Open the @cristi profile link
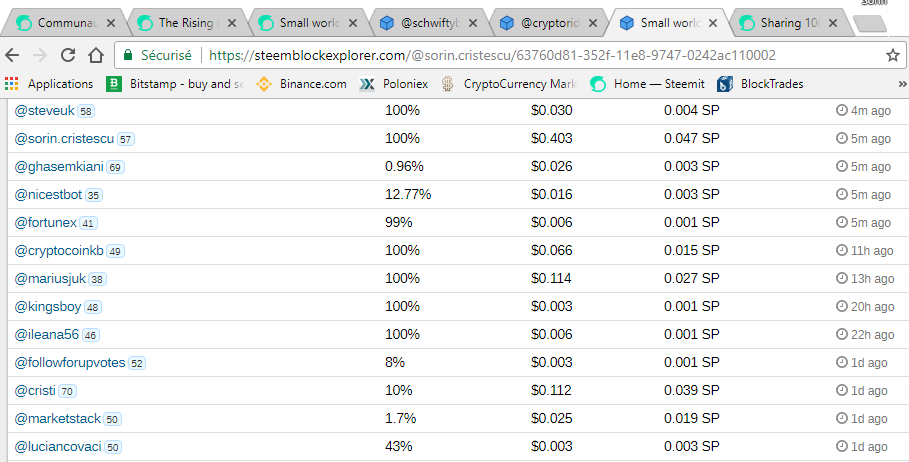The height and width of the screenshot is (462, 909). (35, 391)
